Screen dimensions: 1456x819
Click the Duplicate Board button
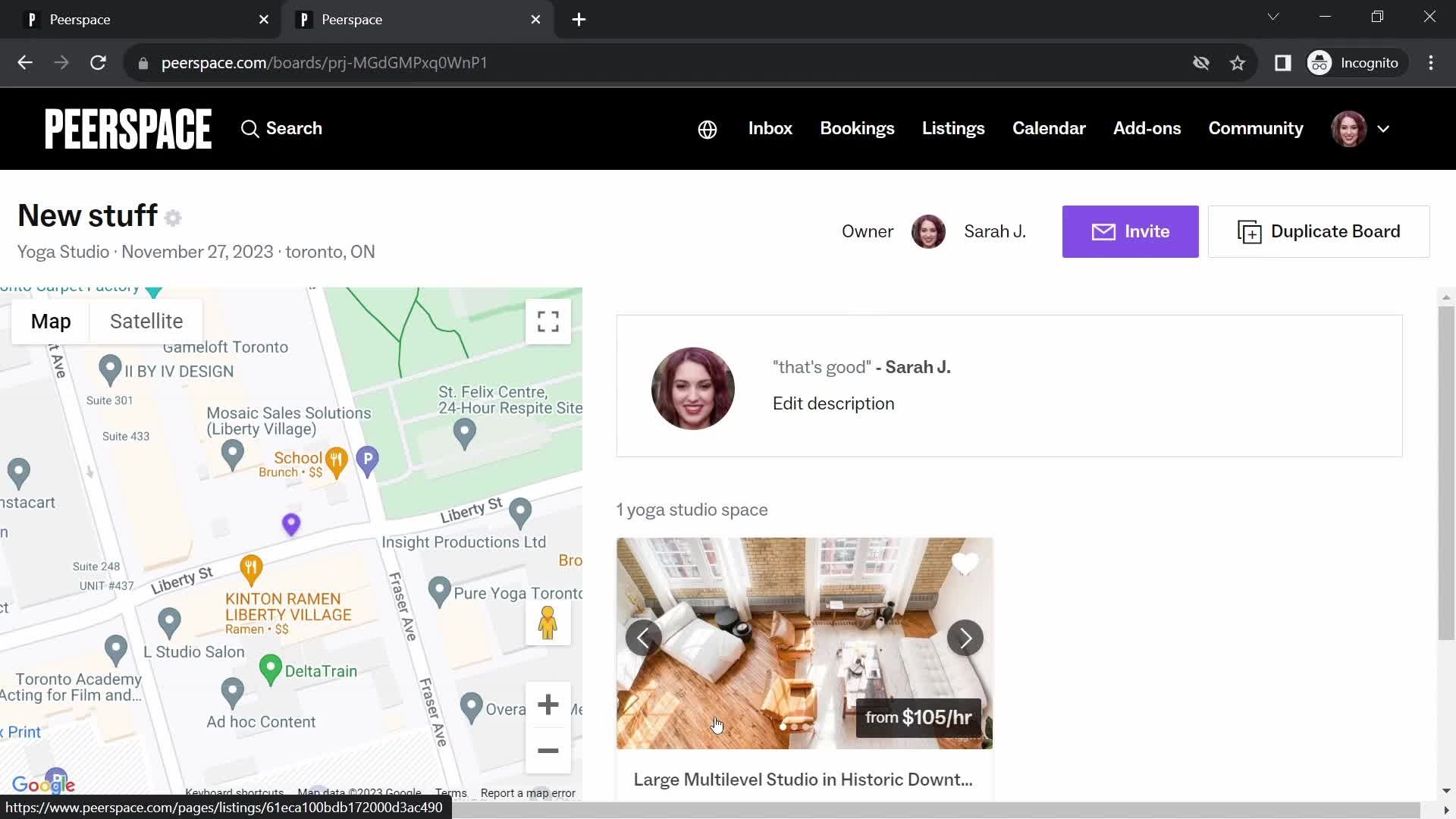(x=1320, y=231)
